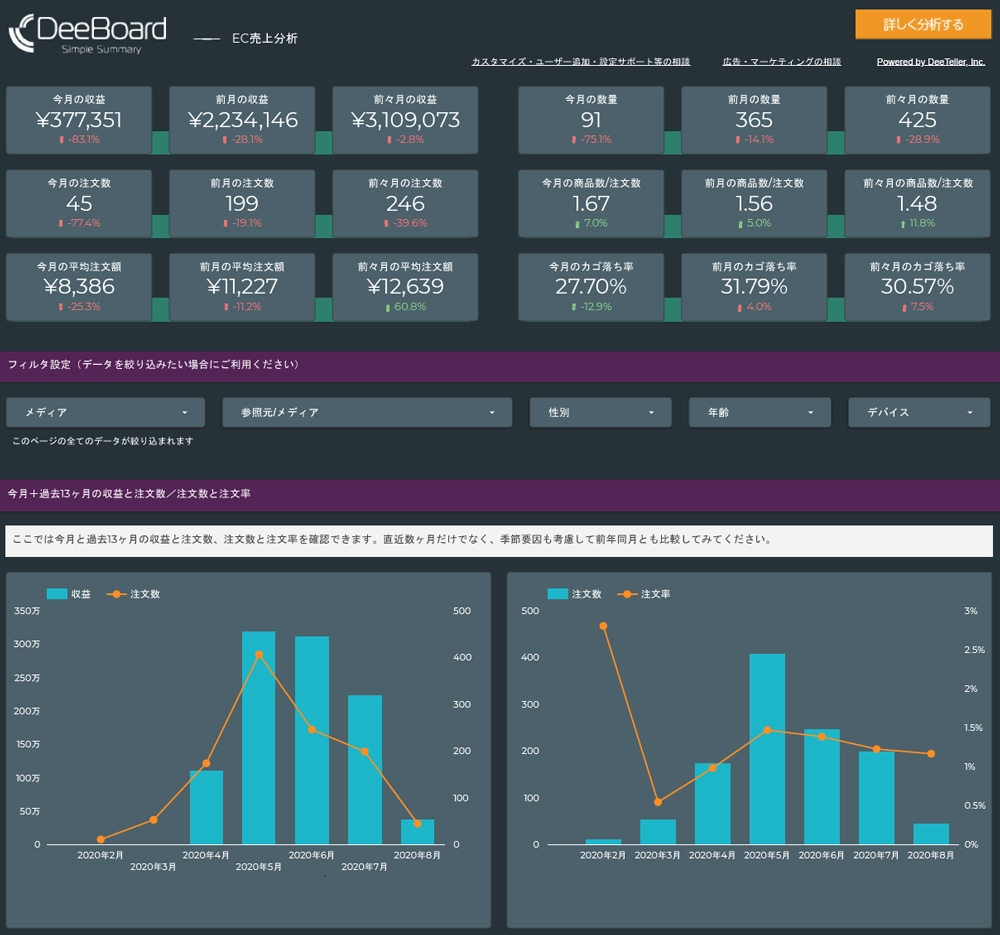Open the 広告・マーケティングの相談 link
The width and height of the screenshot is (1000, 935).
(x=781, y=62)
